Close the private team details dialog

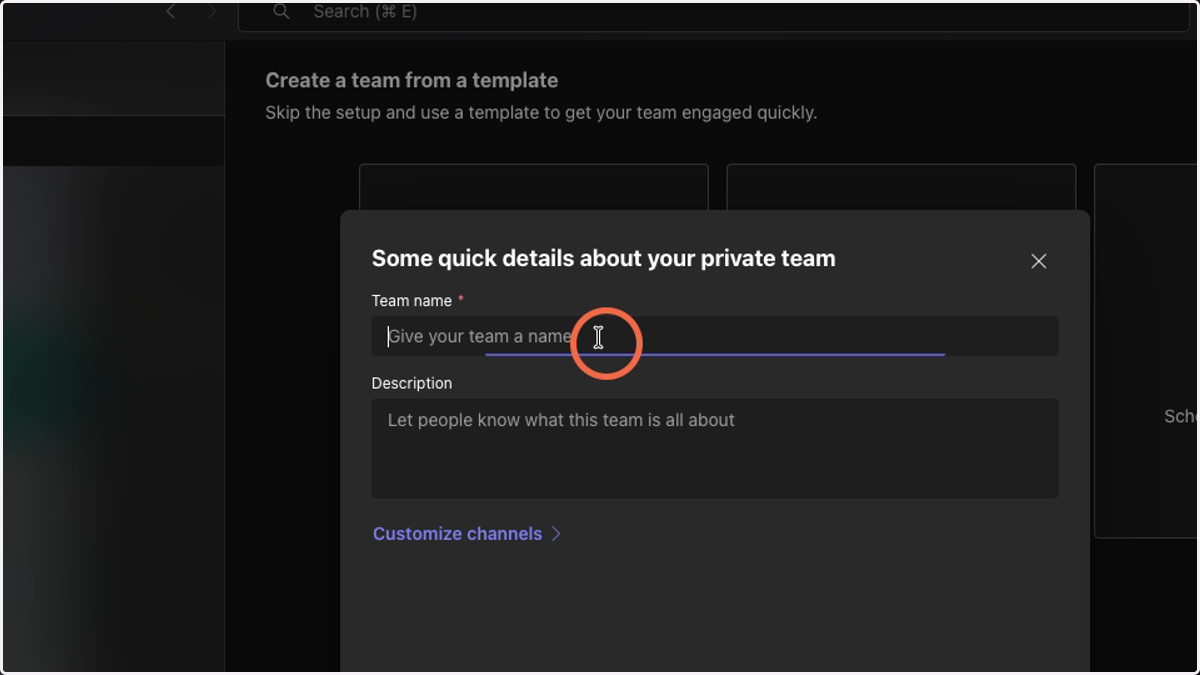coord(1039,261)
